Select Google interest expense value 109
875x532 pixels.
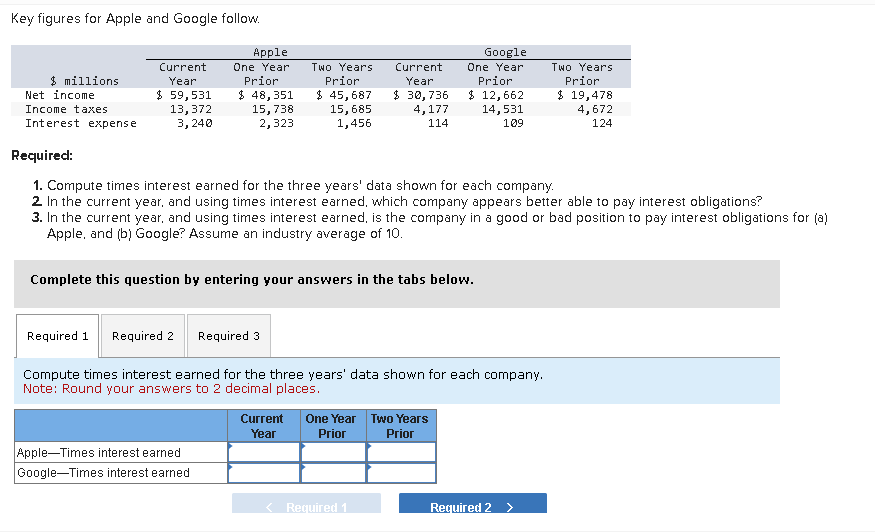pyautogui.click(x=513, y=123)
